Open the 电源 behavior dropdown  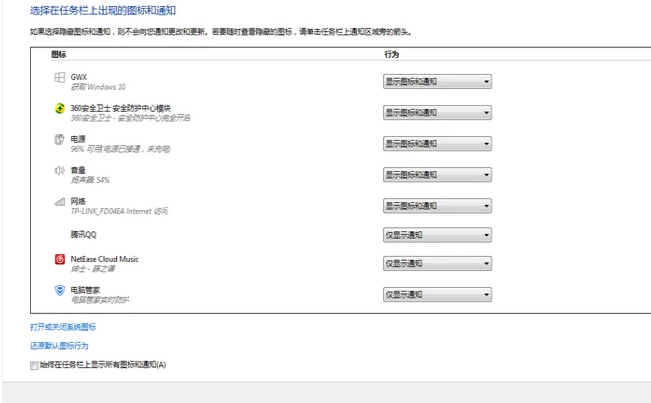coord(437,143)
